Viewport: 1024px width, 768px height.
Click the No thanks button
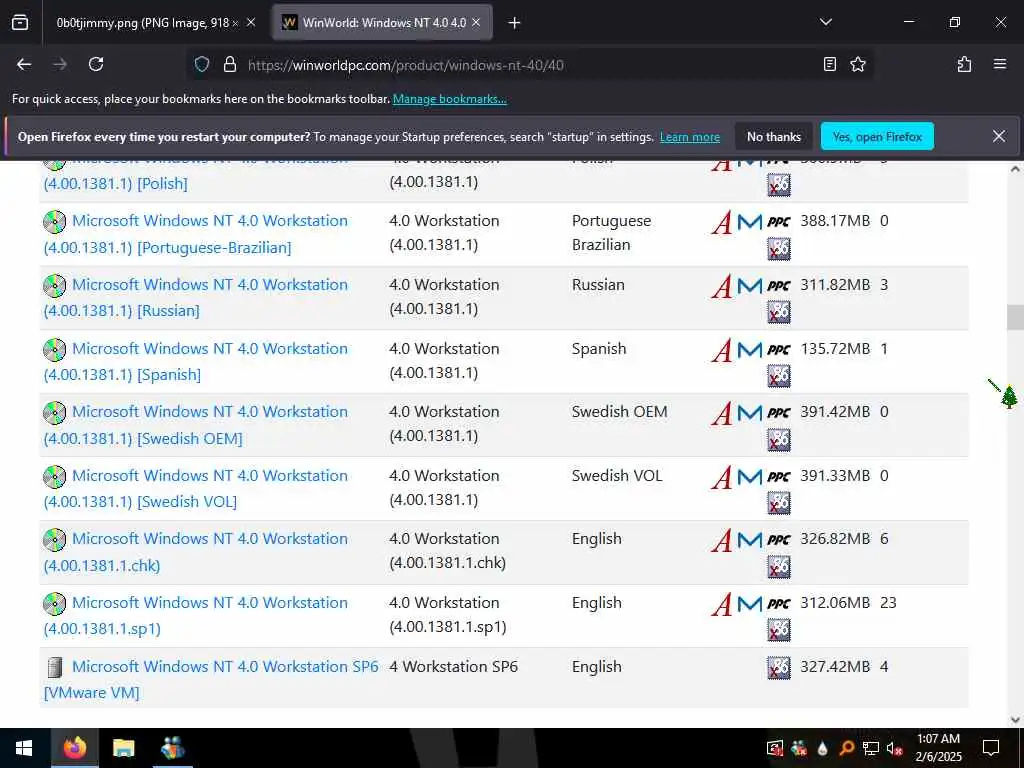click(774, 136)
